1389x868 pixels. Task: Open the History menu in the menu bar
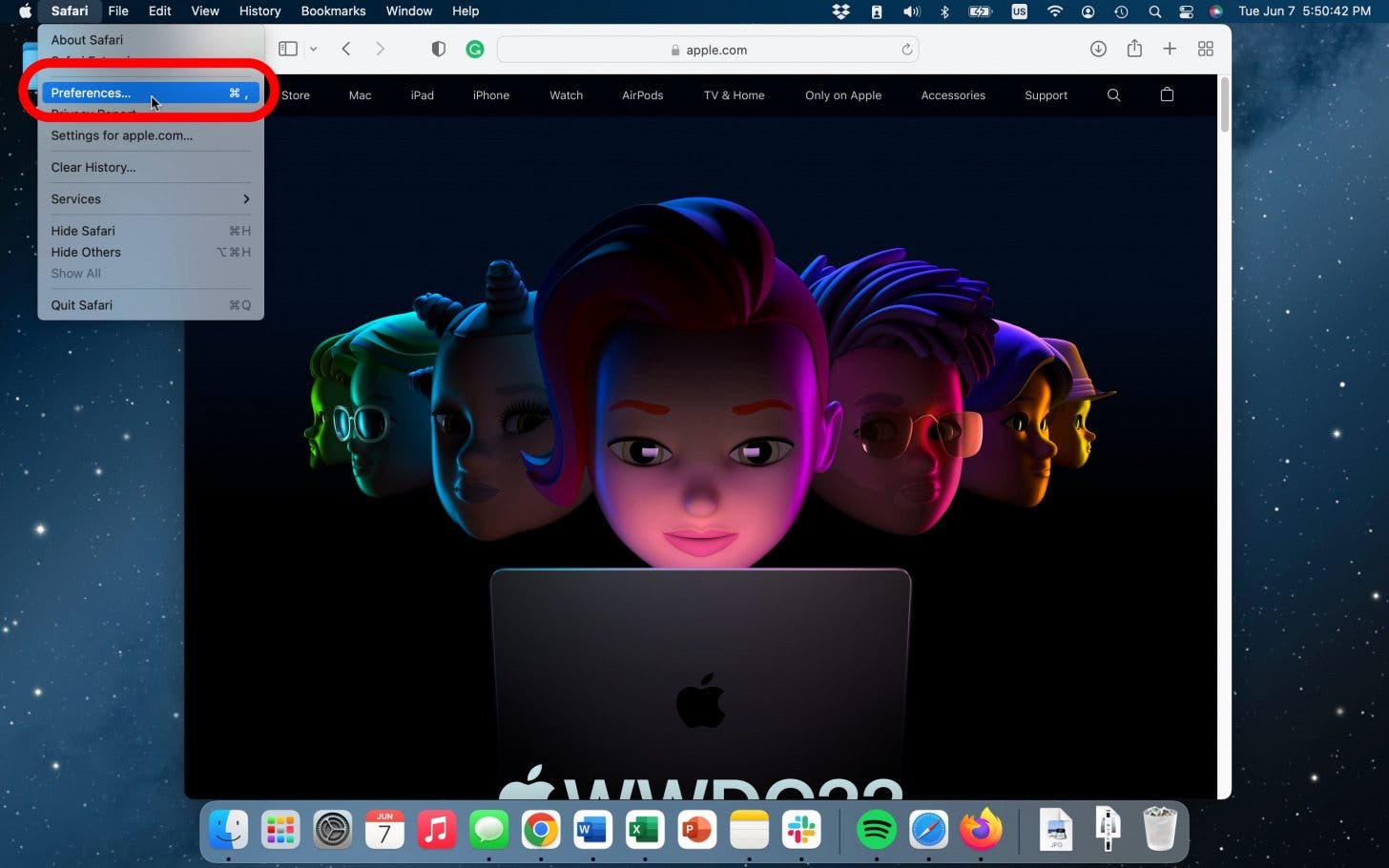(259, 11)
